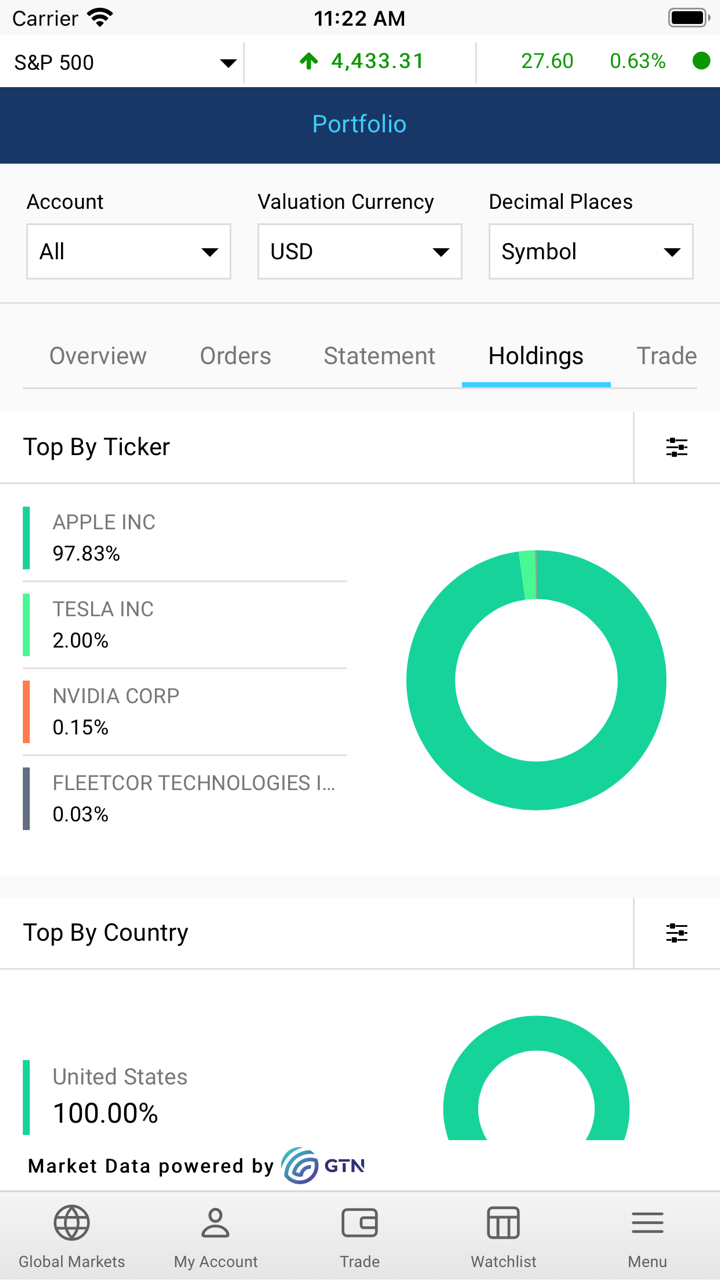Image resolution: width=720 pixels, height=1280 pixels.
Task: Open Top By Country filter settings
Action: coord(677,933)
